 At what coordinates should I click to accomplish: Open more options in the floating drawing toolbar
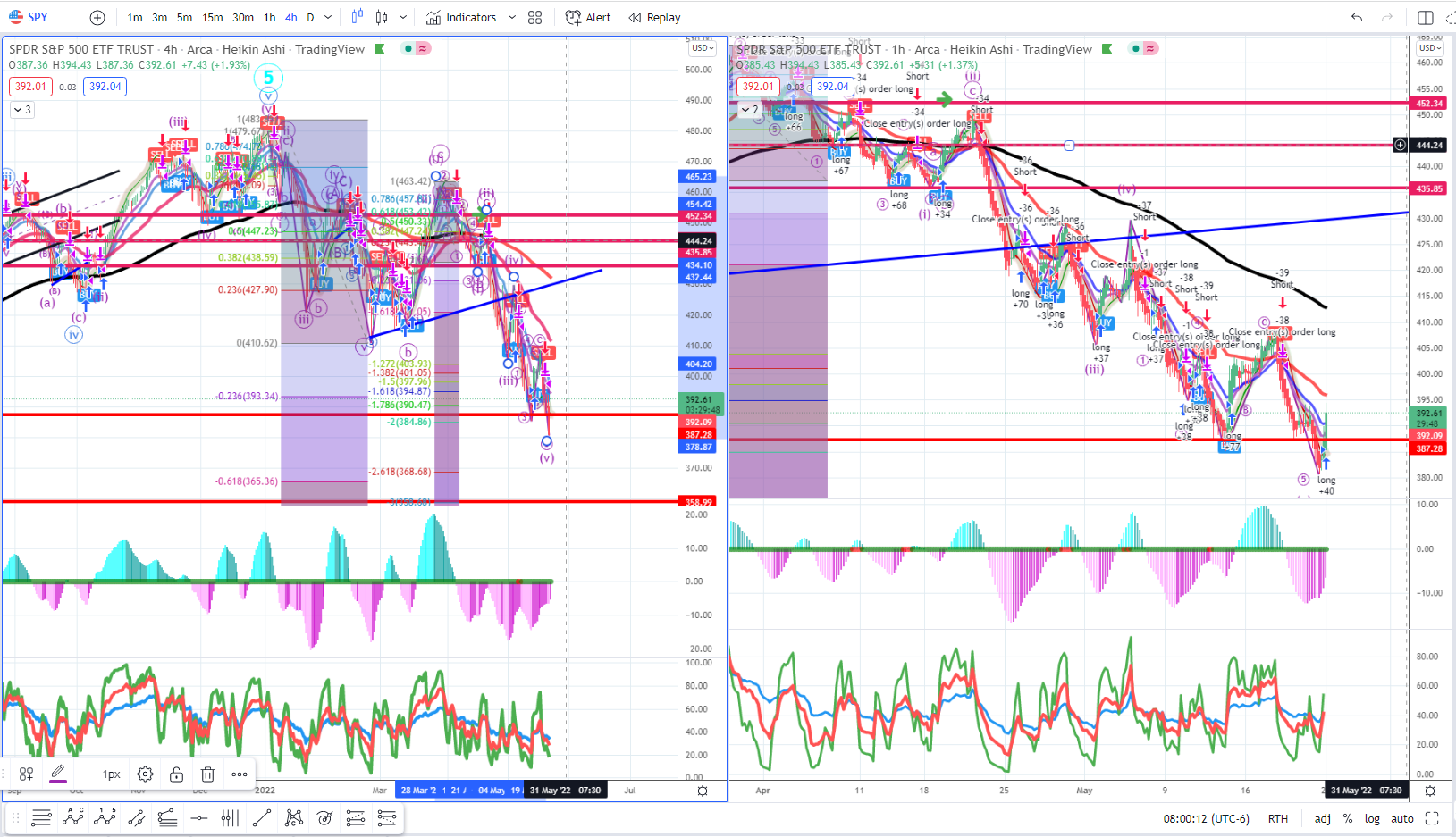[x=240, y=774]
